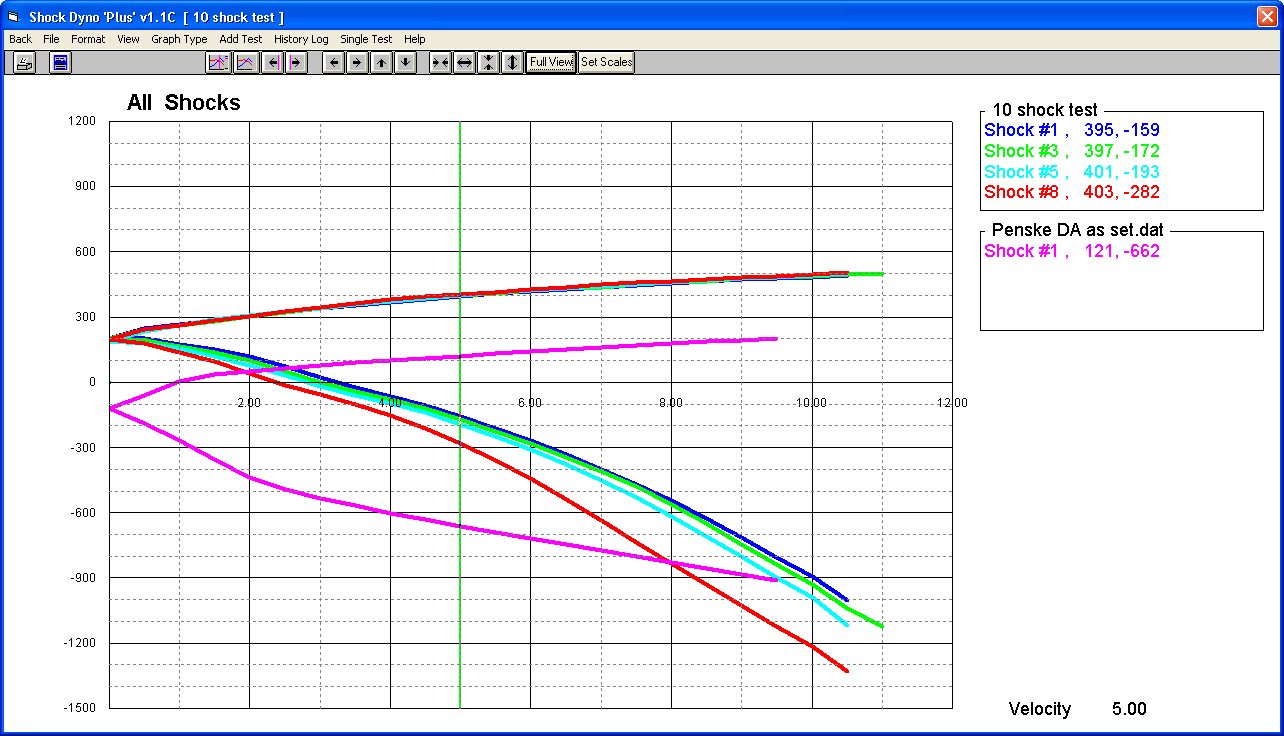Screen dimensions: 1284x736
Task: Select Shock #8 in the legend
Action: pos(1072,192)
